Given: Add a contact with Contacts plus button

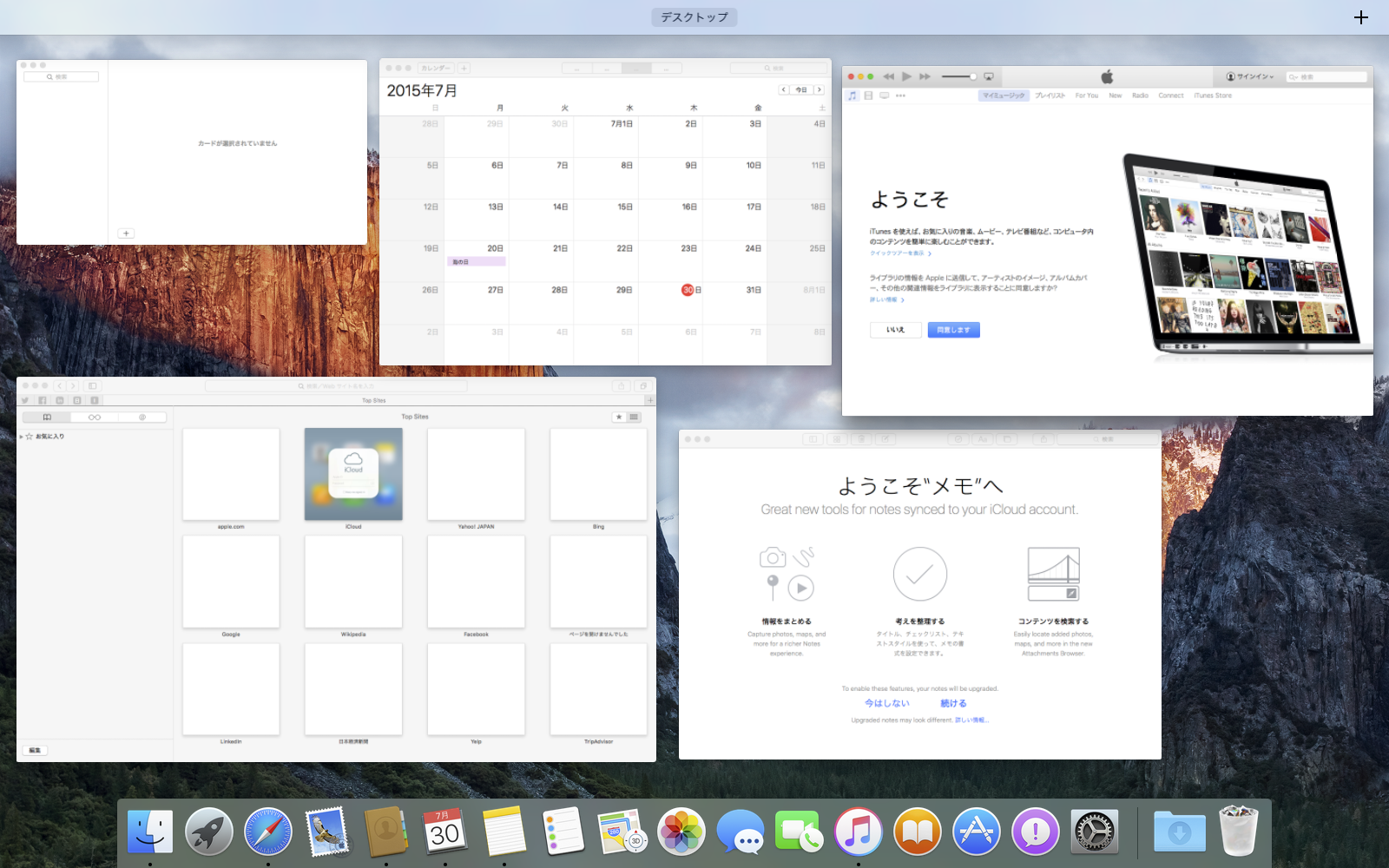Looking at the screenshot, I should tap(126, 233).
